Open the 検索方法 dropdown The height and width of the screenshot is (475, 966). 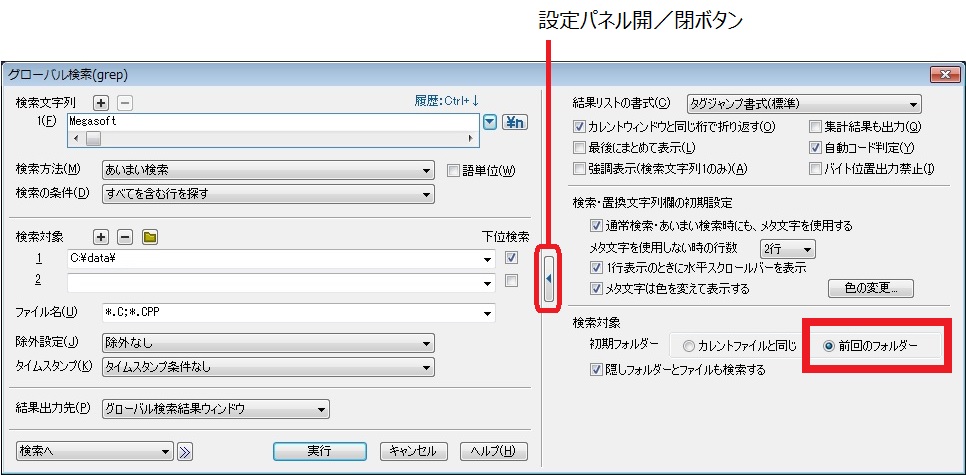[x=267, y=170]
